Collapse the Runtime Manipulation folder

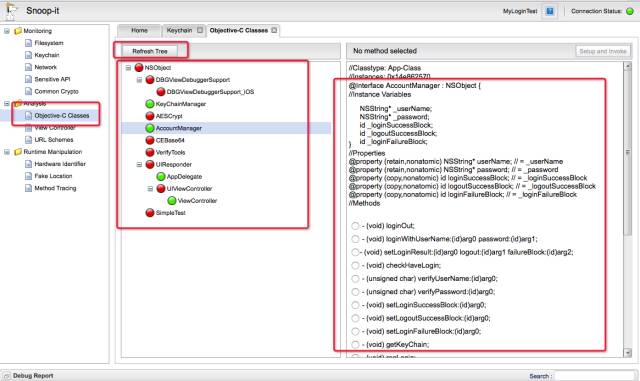point(7,152)
